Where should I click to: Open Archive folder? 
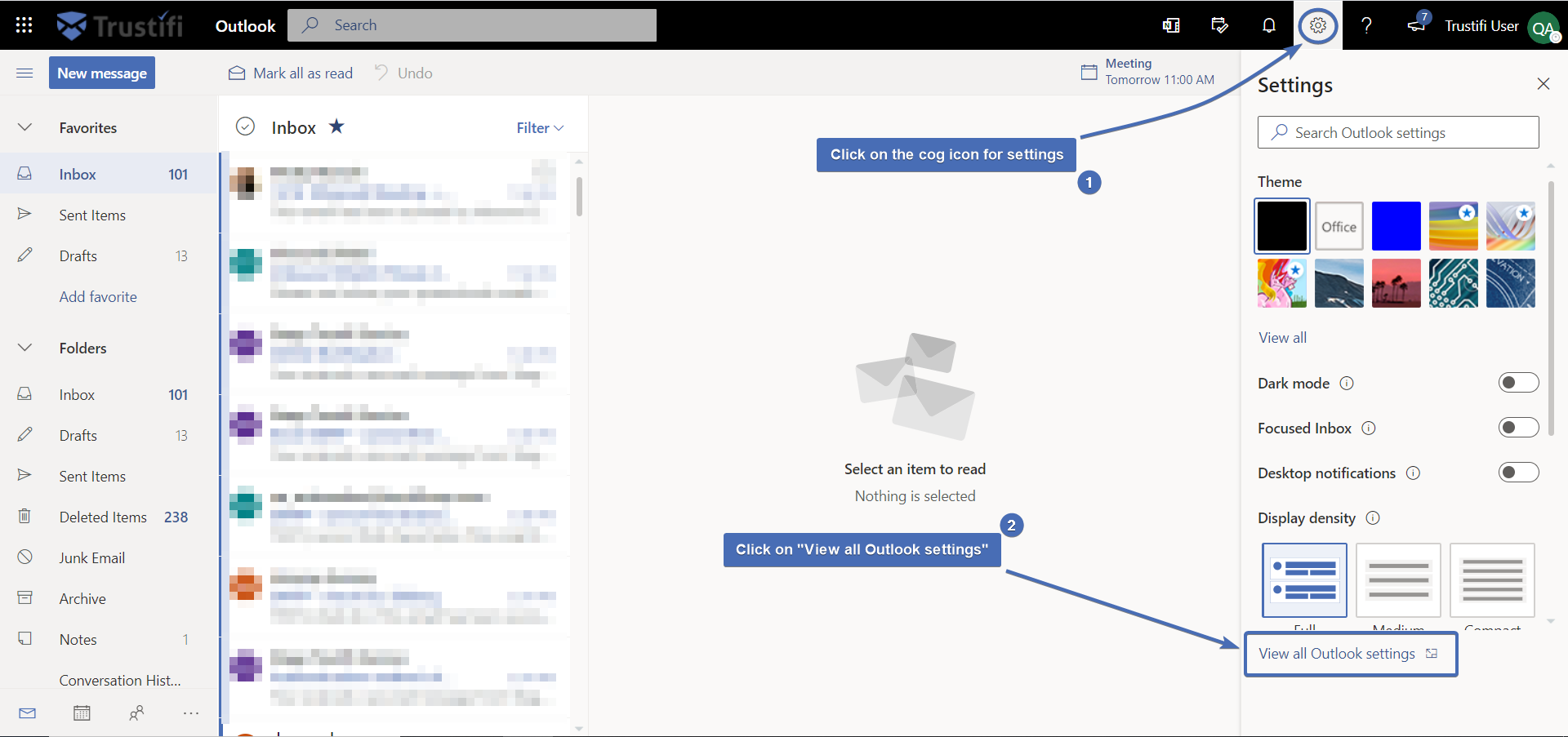(109, 598)
